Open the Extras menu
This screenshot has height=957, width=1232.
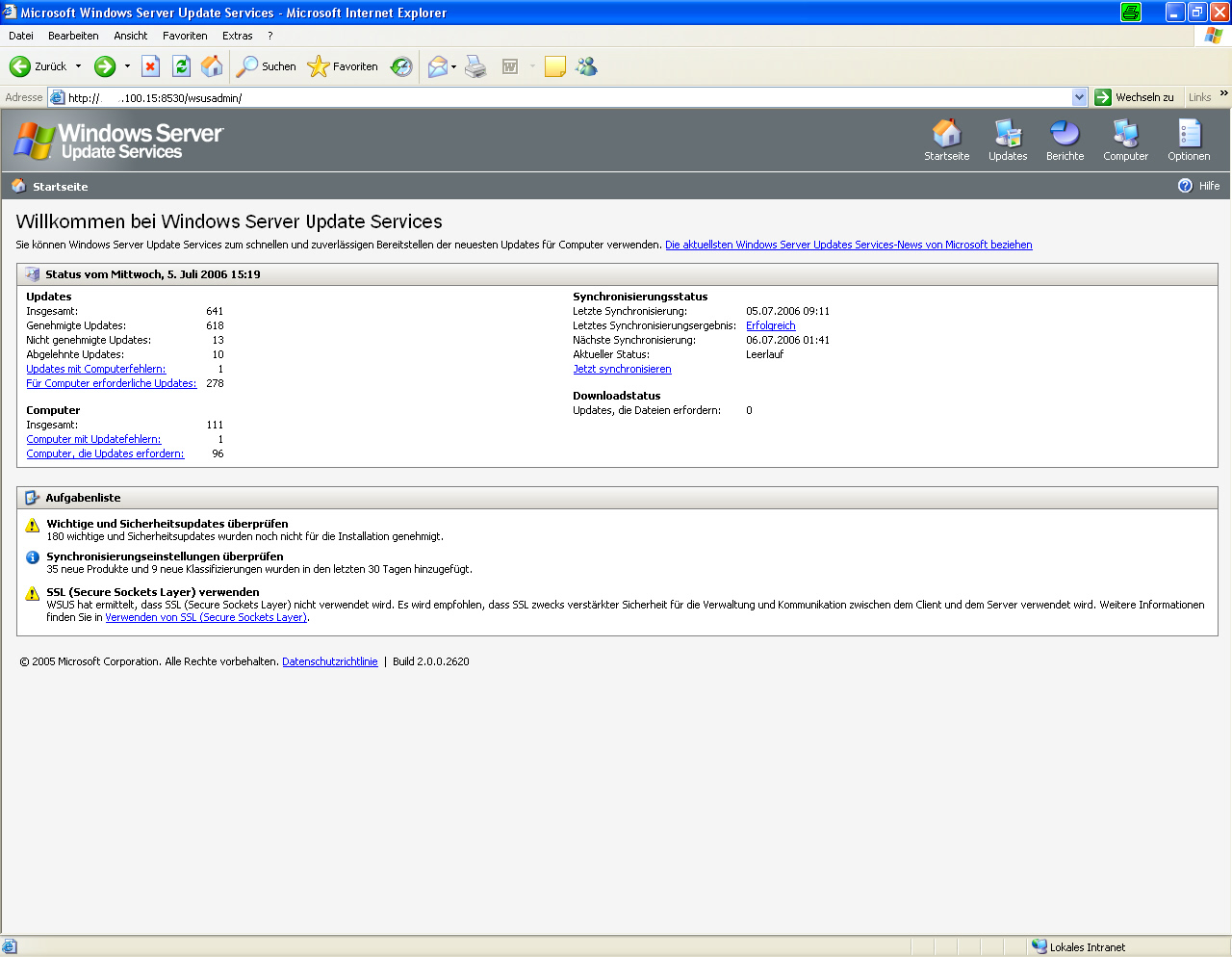tap(238, 36)
